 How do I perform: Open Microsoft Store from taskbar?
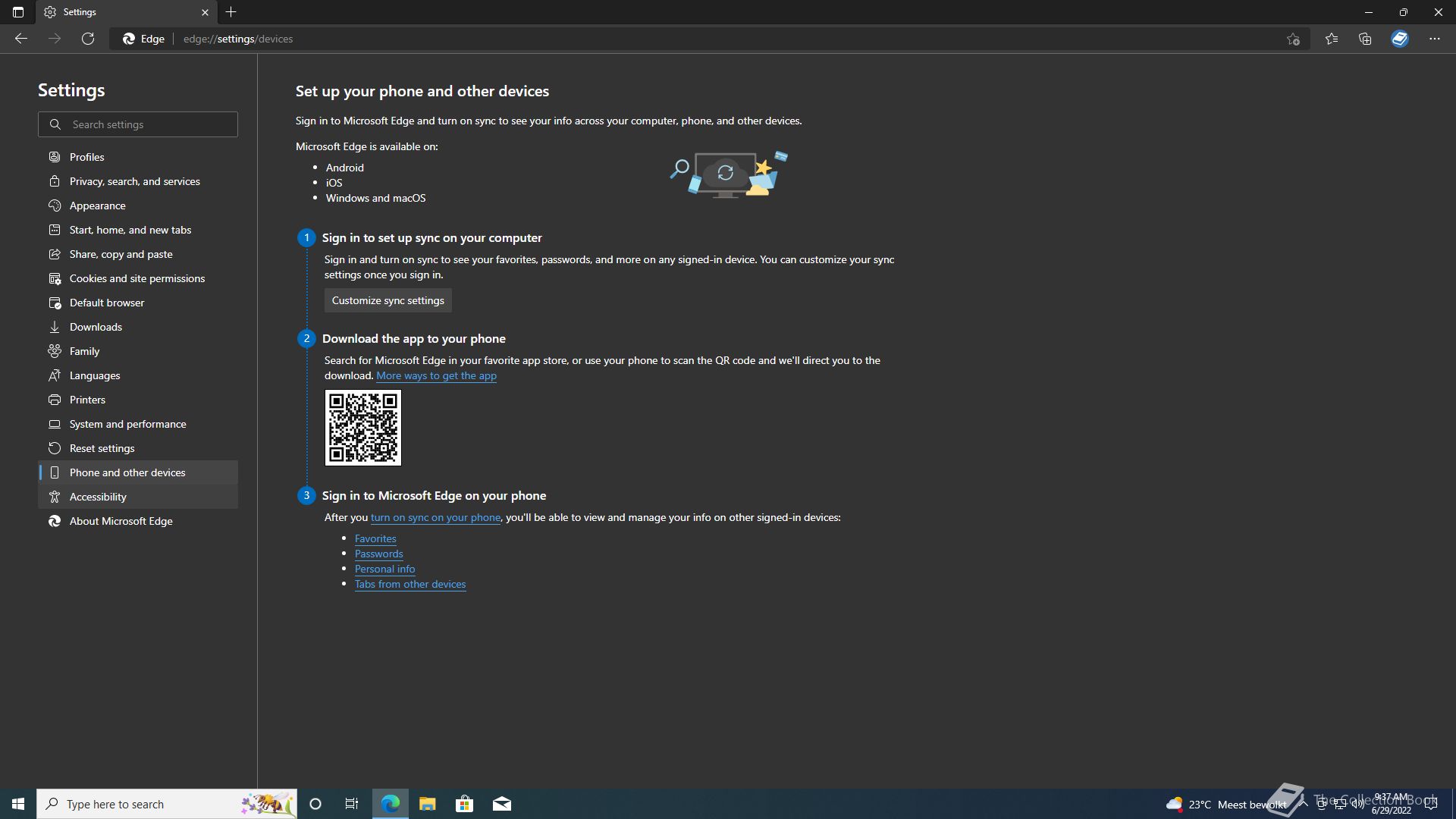point(464,804)
